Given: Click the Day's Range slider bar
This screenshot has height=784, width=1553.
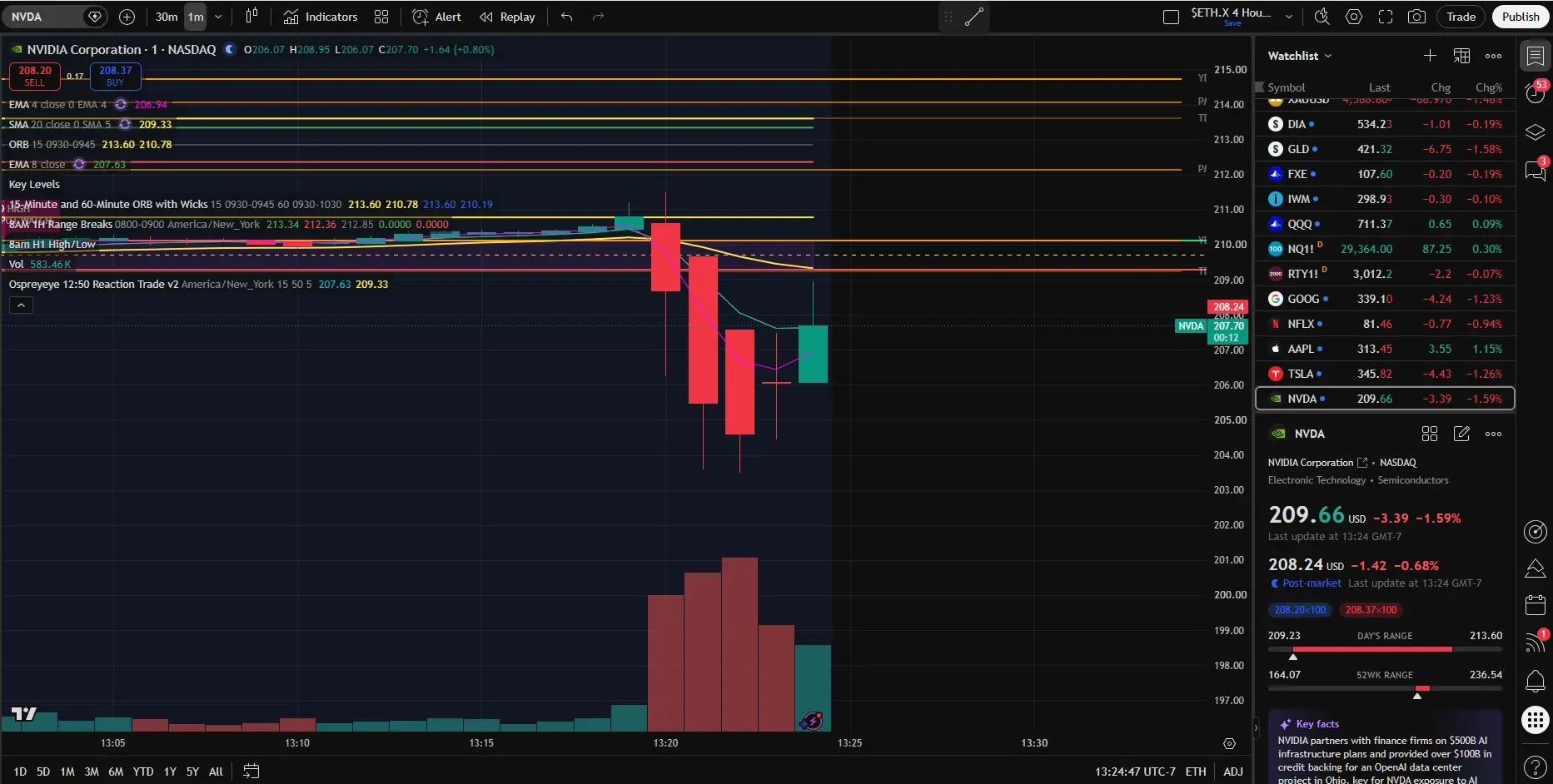Looking at the screenshot, I should tap(1385, 649).
